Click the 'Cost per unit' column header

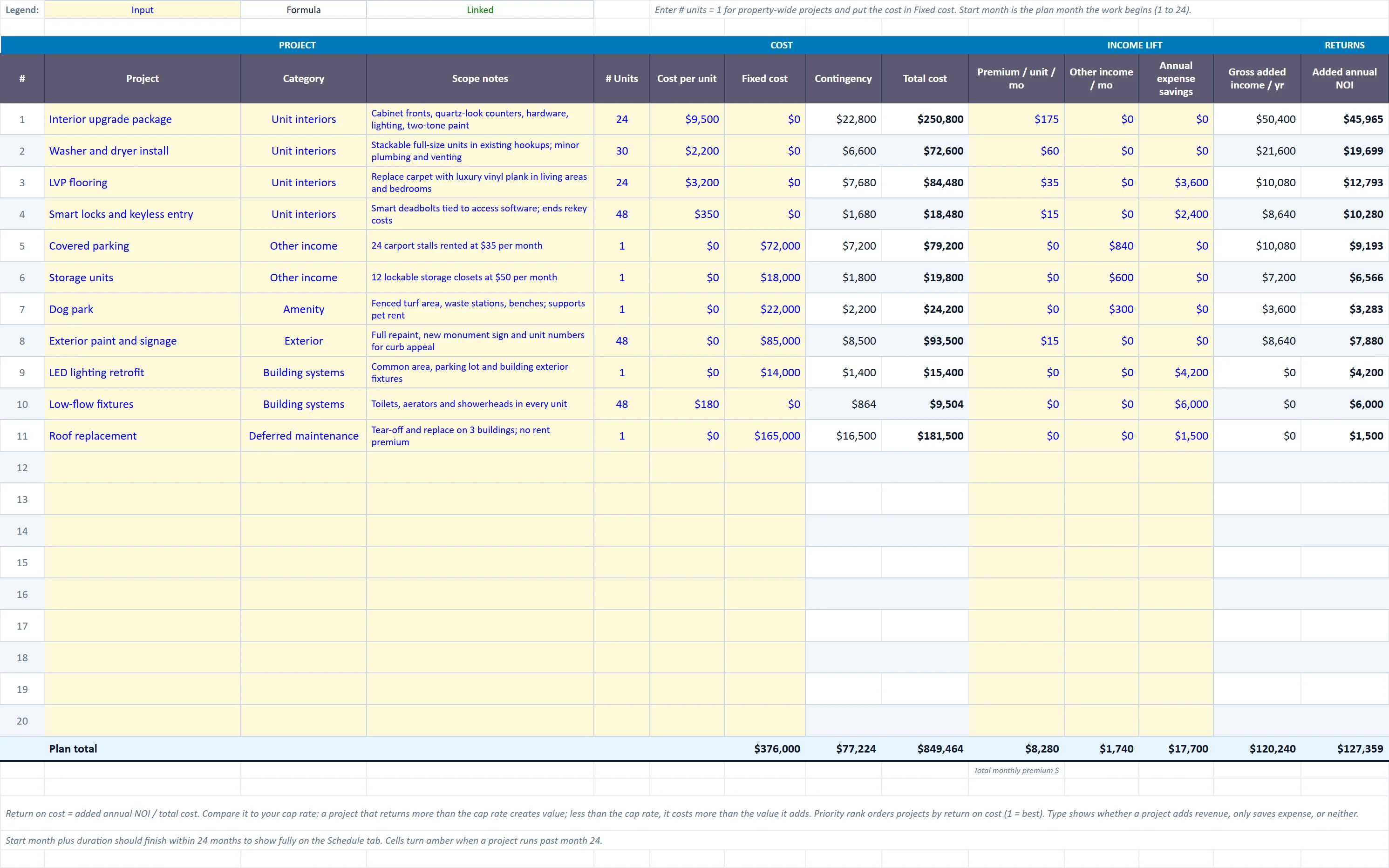click(x=687, y=79)
